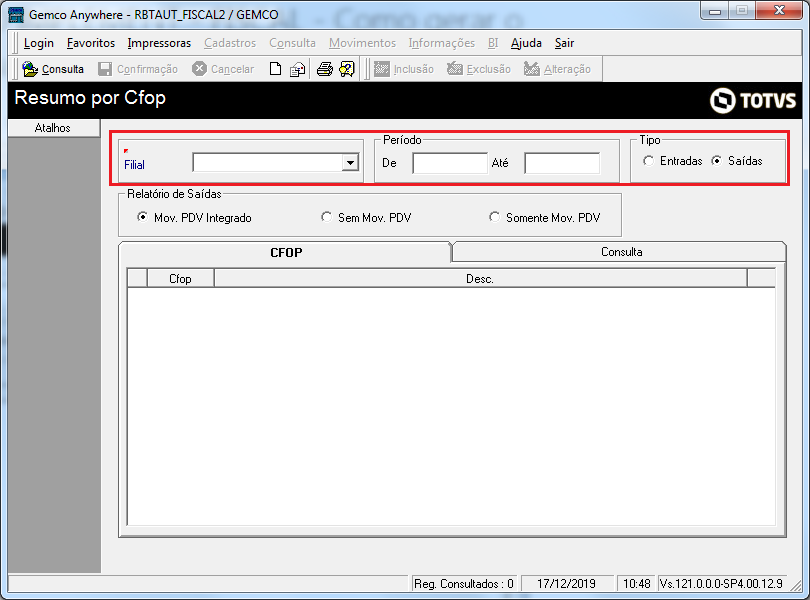Click the 17/12/2019 date in status bar
810x600 pixels.
(x=566, y=584)
